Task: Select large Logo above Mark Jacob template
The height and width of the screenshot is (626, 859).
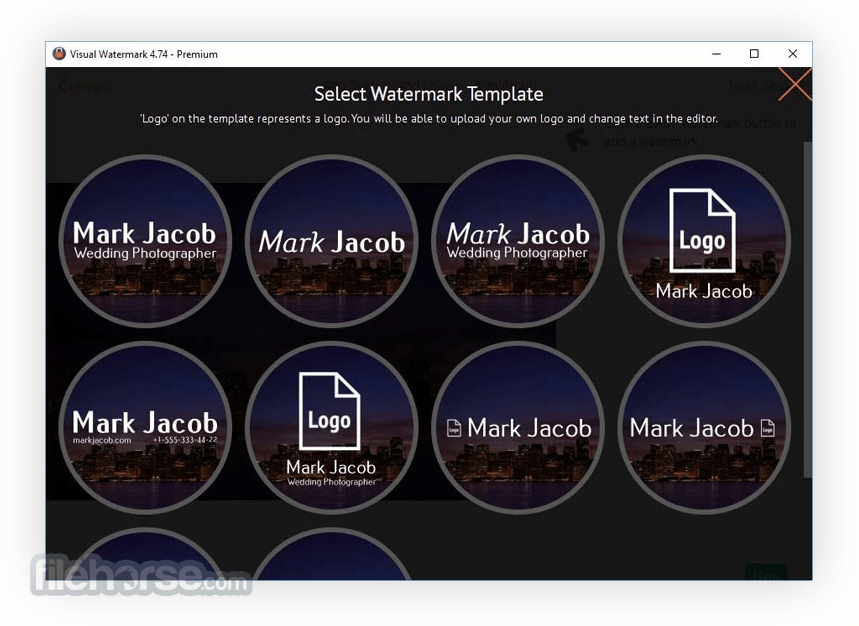Action: [704, 241]
